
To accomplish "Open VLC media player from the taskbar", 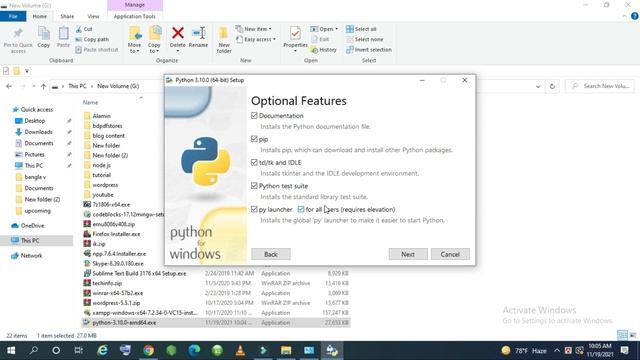I will click(x=240, y=350).
